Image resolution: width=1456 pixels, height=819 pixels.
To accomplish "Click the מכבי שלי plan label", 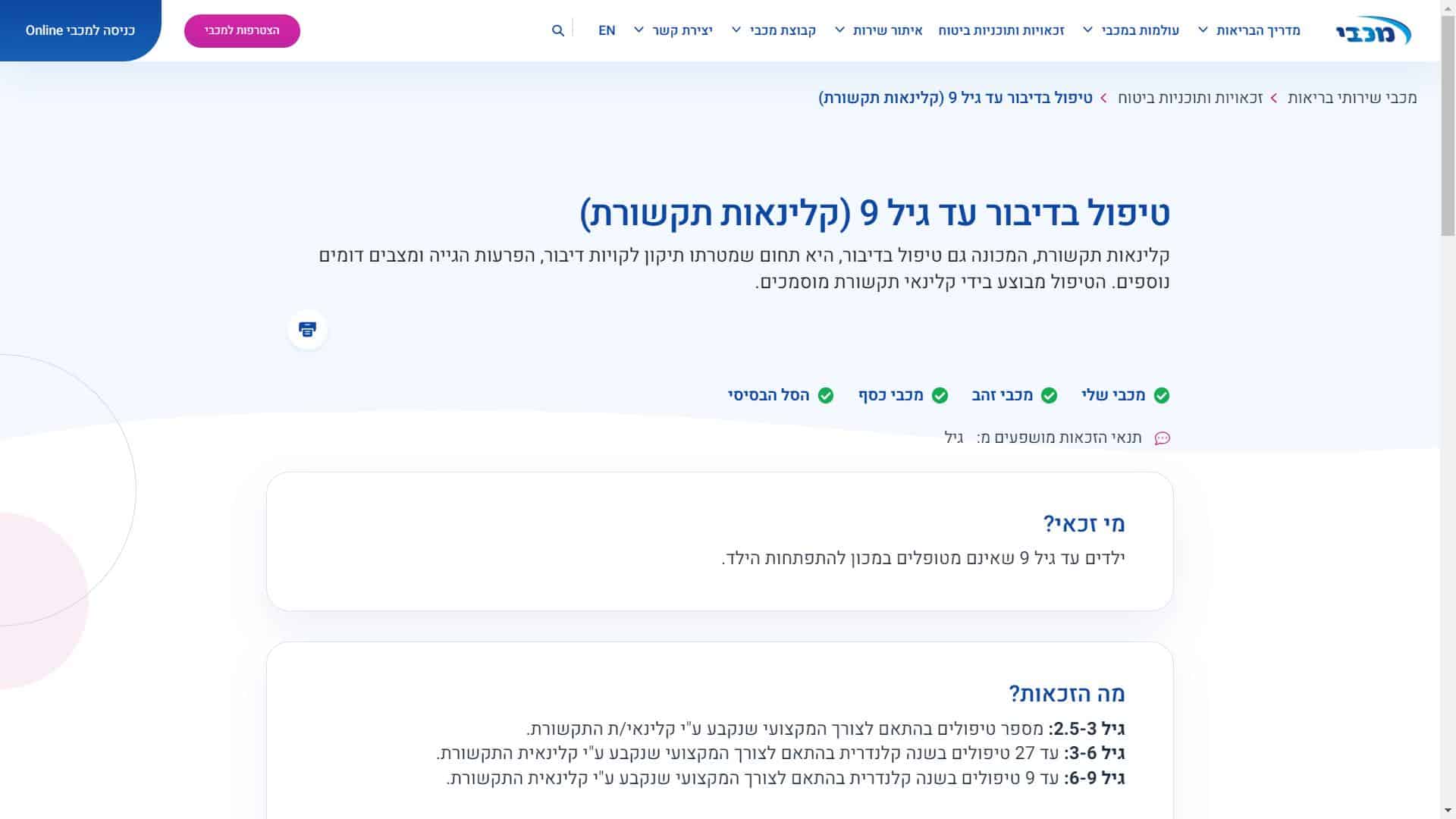I will point(1113,395).
